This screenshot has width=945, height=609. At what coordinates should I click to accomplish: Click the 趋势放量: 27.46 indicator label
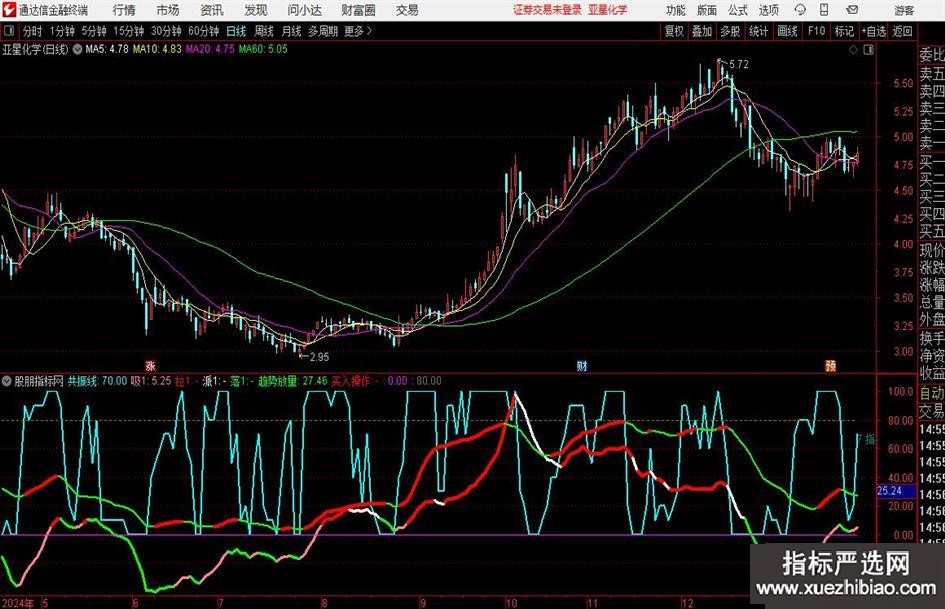tap(292, 381)
